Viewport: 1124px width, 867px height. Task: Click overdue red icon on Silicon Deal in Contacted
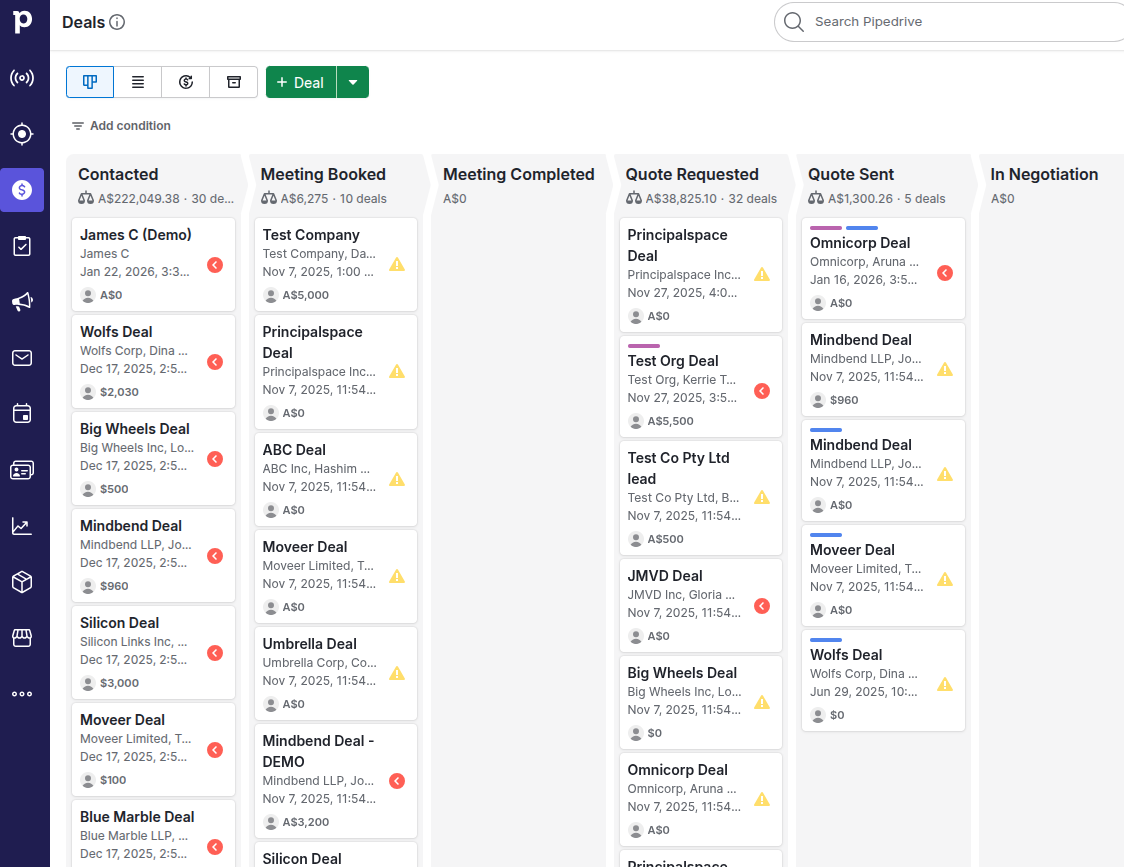[215, 653]
